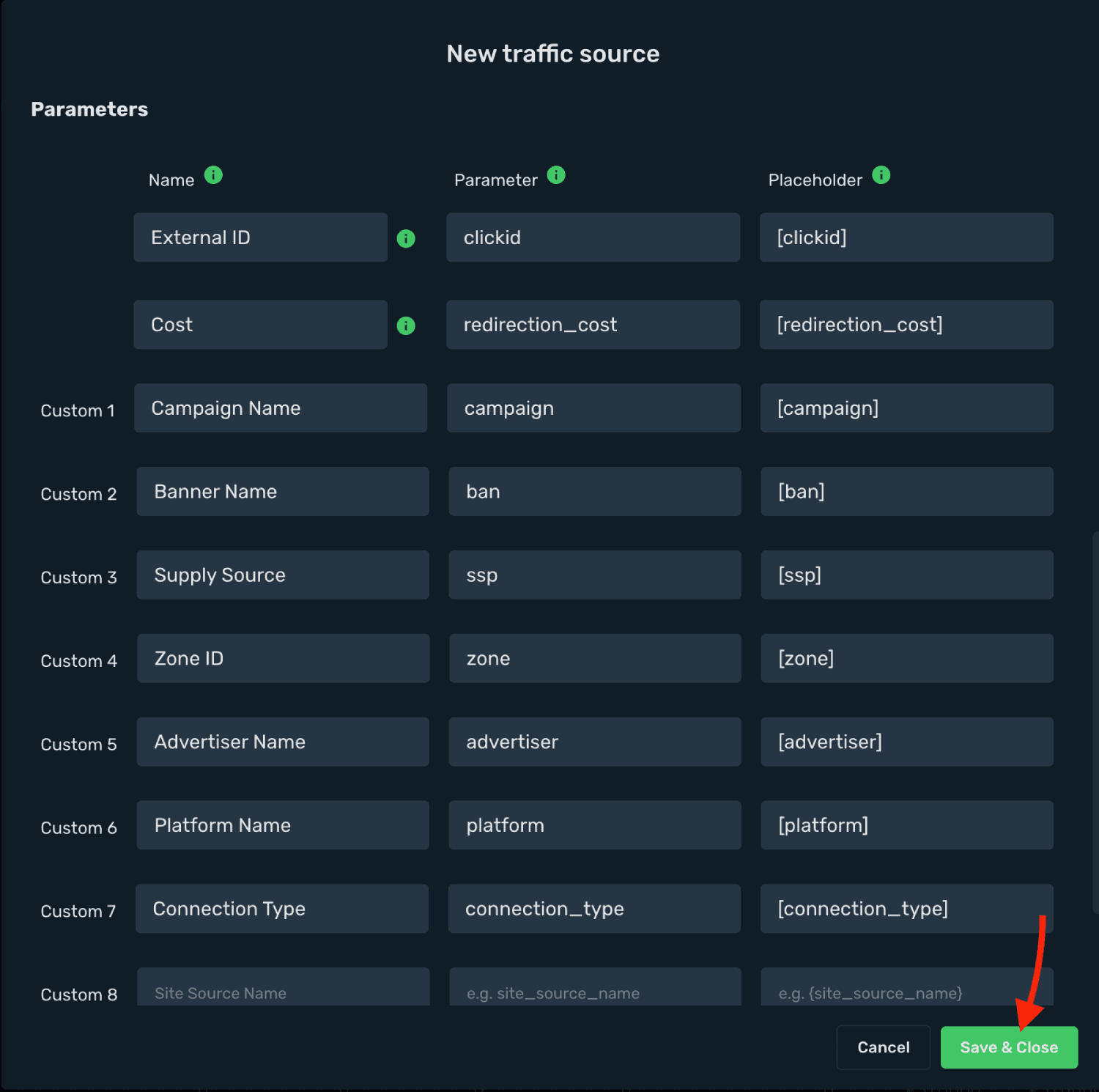Click the Custom 8 row label

coord(78,995)
